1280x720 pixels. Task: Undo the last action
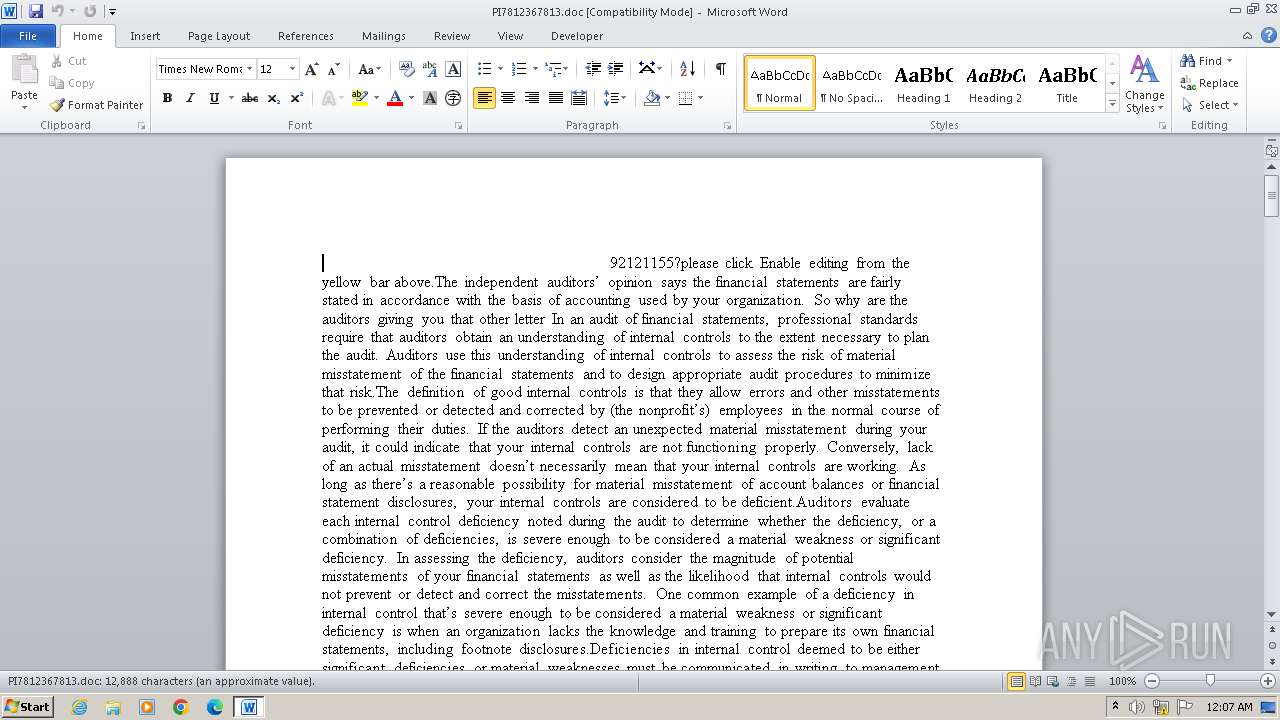[58, 11]
